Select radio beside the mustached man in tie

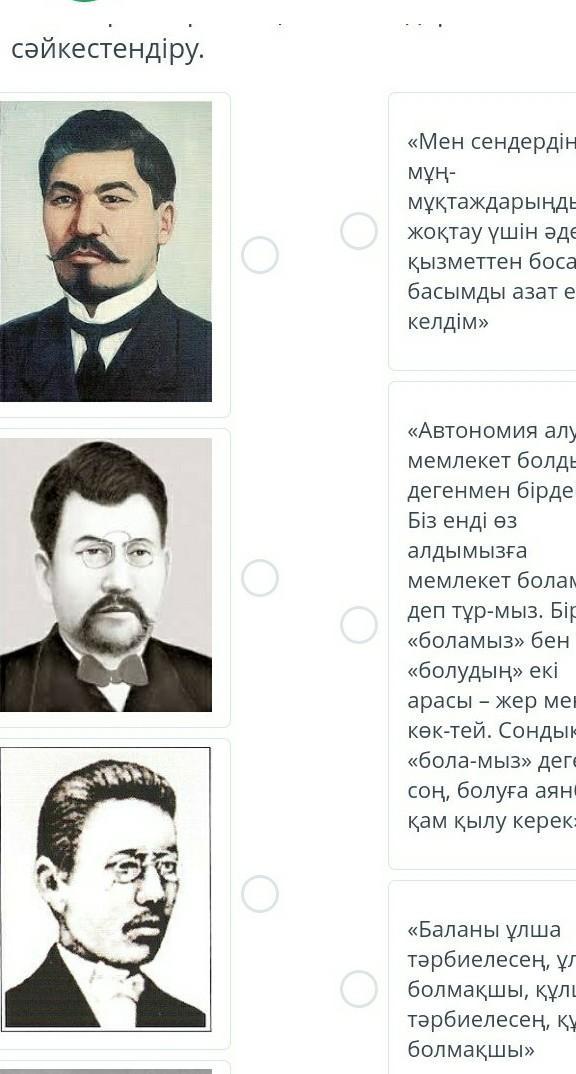260,255
